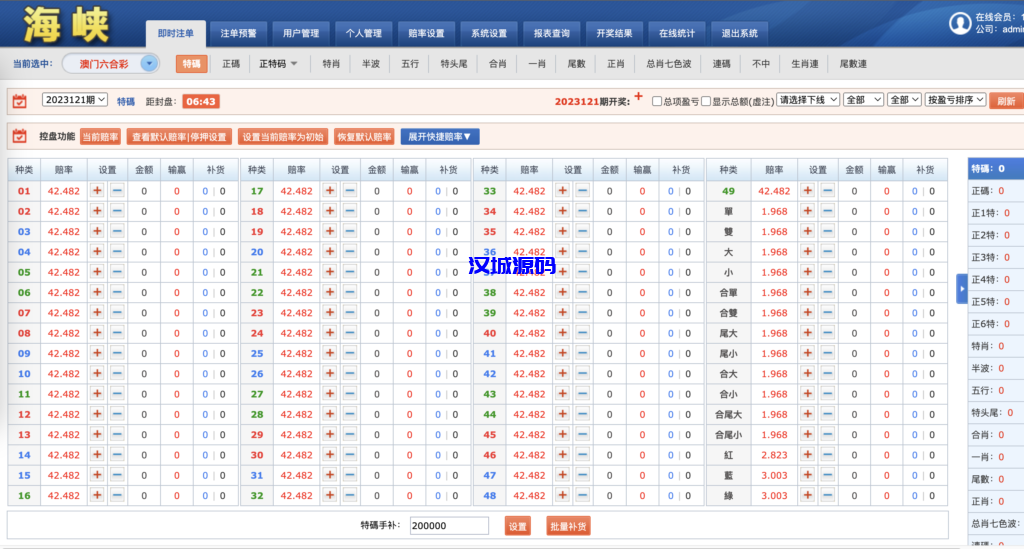Decrease odds for 單 row
The height and width of the screenshot is (549, 1024).
pyautogui.click(x=828, y=211)
